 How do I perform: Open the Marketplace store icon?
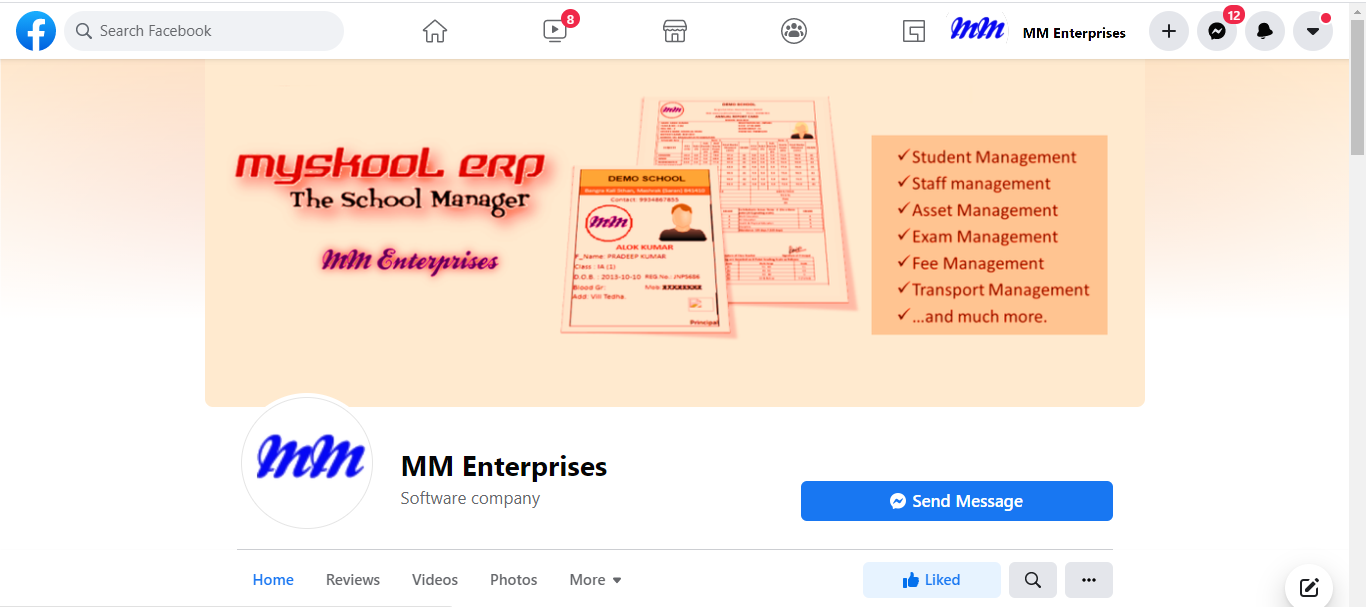(675, 31)
